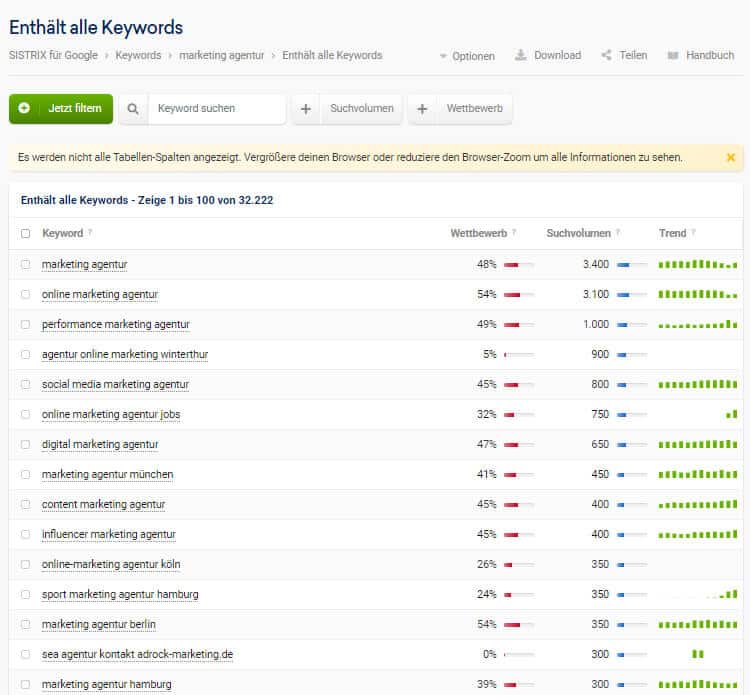Sort by Wettbewerb column header

(x=478, y=233)
